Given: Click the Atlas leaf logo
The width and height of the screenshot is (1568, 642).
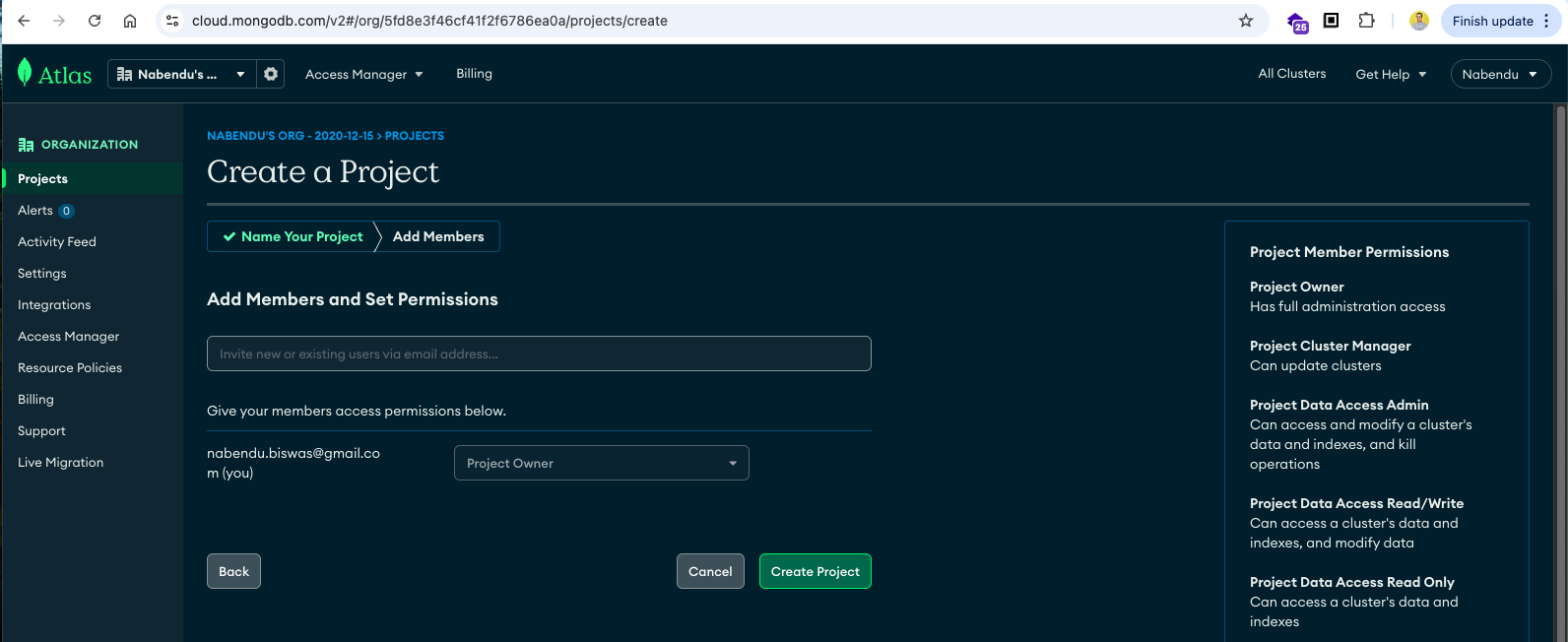Looking at the screenshot, I should pyautogui.click(x=25, y=73).
